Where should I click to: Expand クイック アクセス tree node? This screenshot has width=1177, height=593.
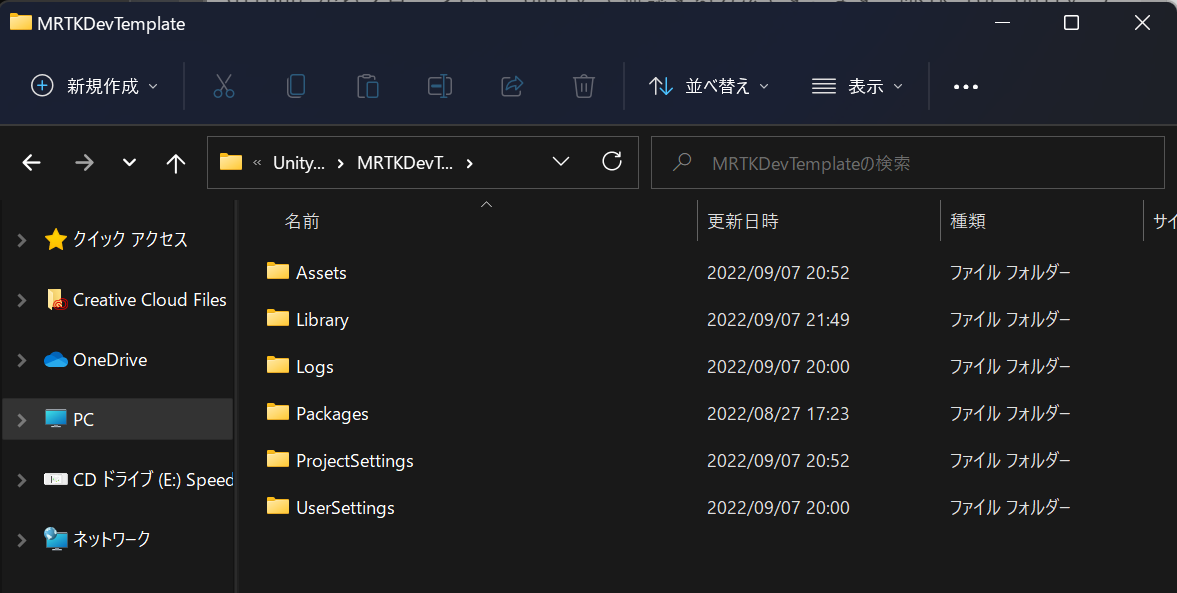[22, 239]
